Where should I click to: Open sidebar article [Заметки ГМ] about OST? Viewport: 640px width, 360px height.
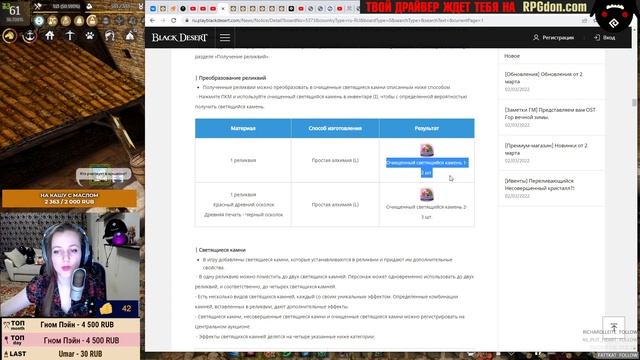550,113
